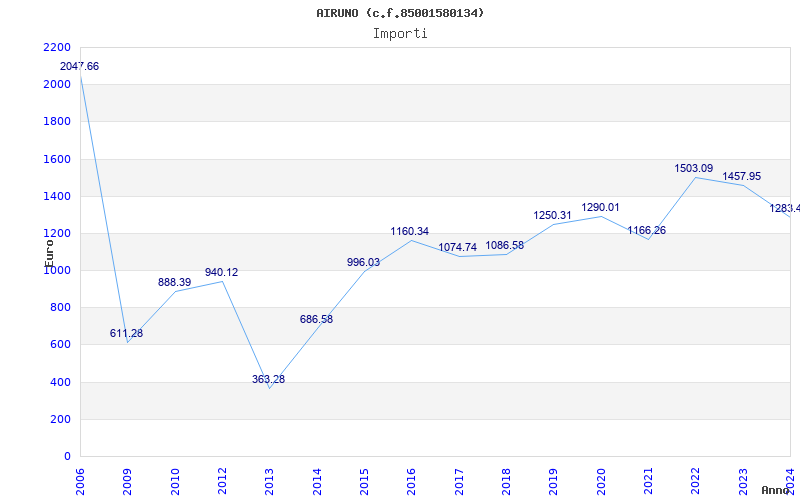Click the 1457.95 data label
This screenshot has width=800, height=500.
point(741,177)
